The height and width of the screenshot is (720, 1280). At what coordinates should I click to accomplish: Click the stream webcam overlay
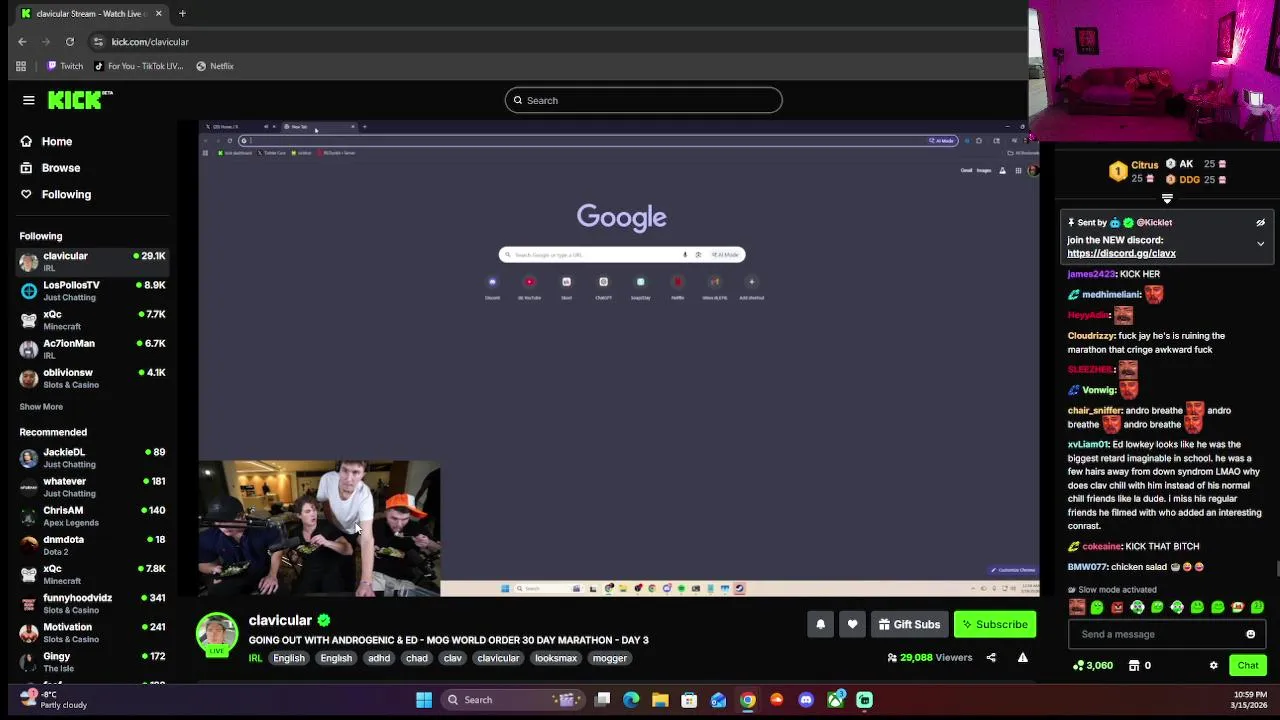click(319, 528)
